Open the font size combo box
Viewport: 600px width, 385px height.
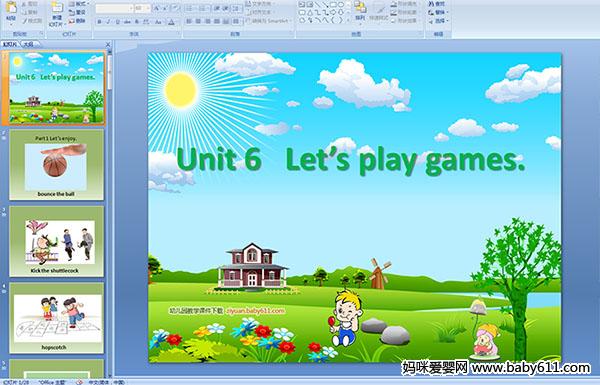pos(142,8)
